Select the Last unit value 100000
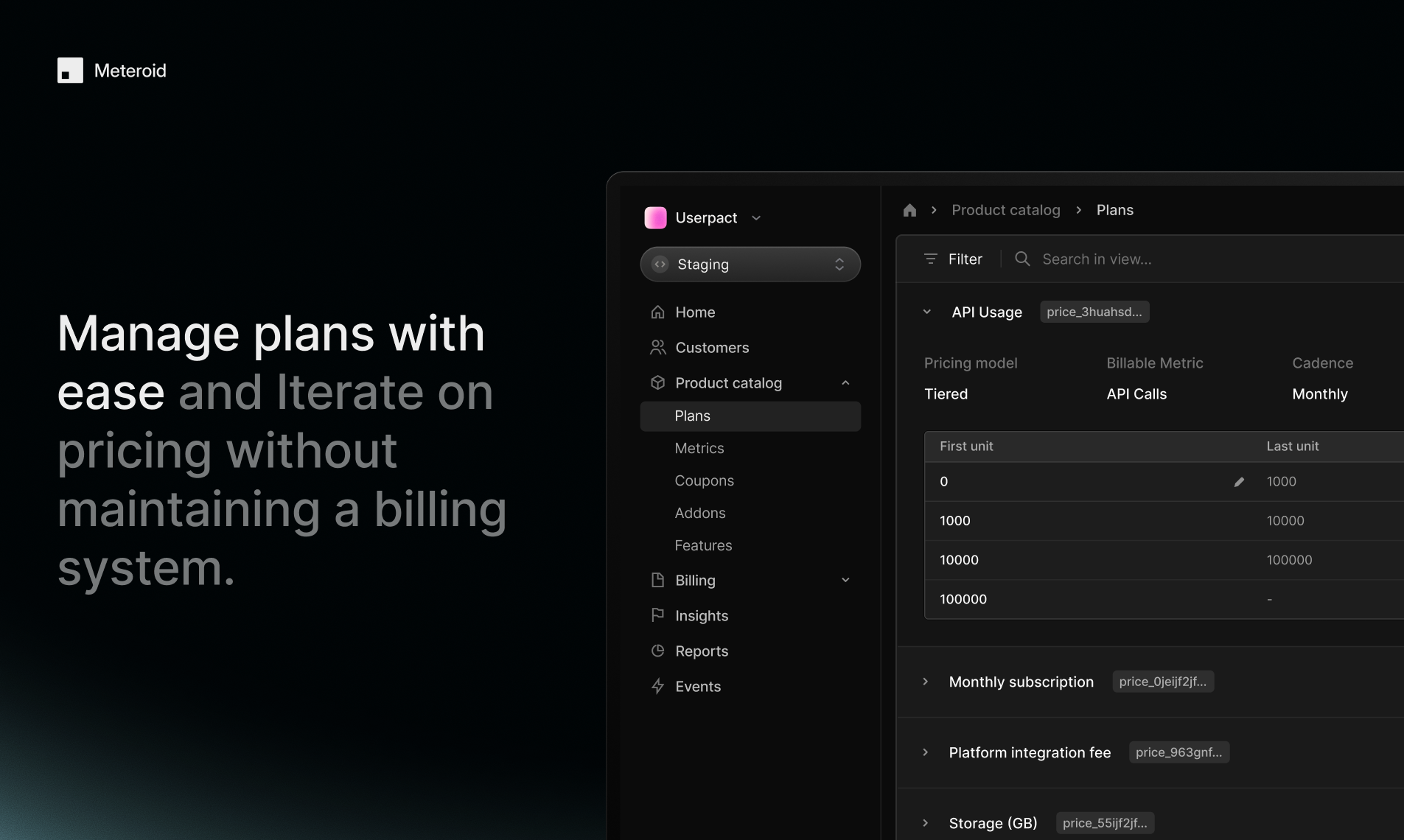Screen dimensions: 1404x840 click(1289, 559)
